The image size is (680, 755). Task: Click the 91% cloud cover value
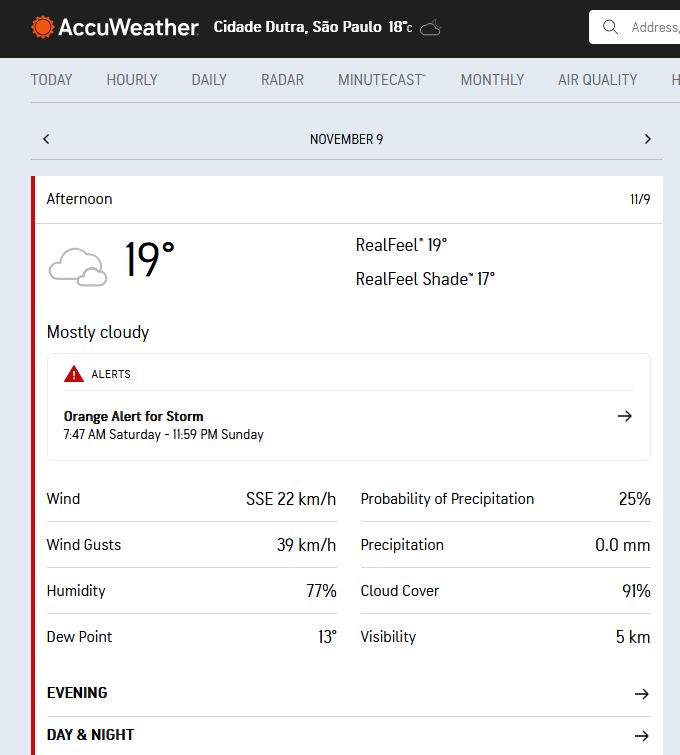[x=636, y=591]
